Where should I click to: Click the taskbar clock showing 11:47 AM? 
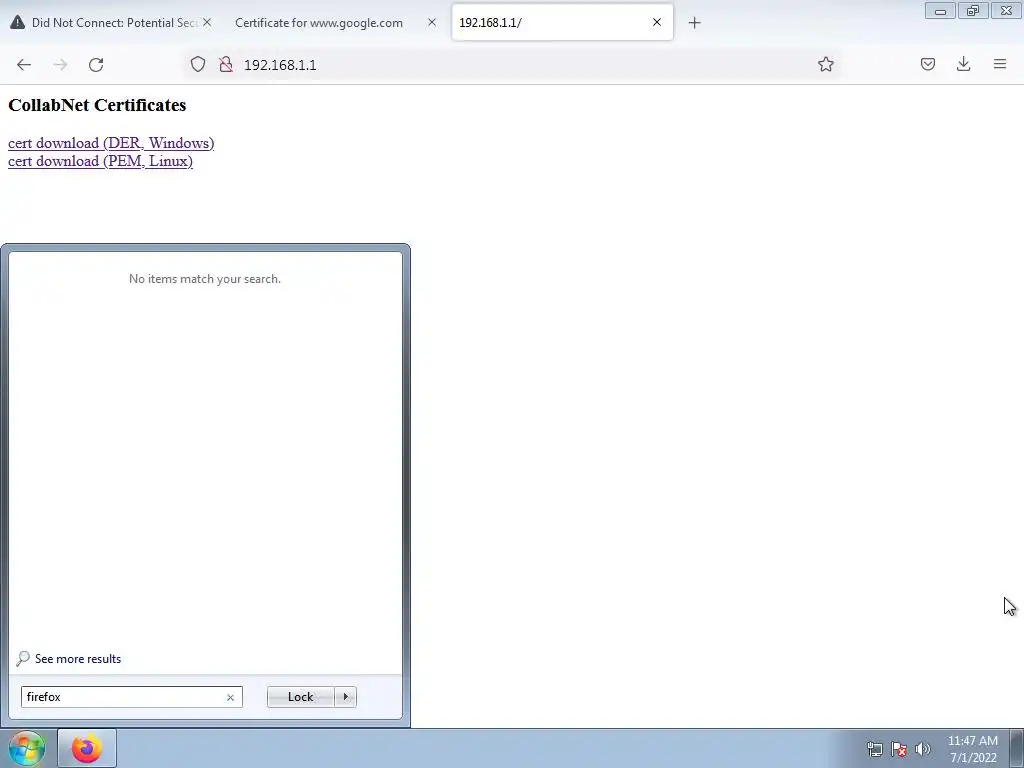click(972, 749)
